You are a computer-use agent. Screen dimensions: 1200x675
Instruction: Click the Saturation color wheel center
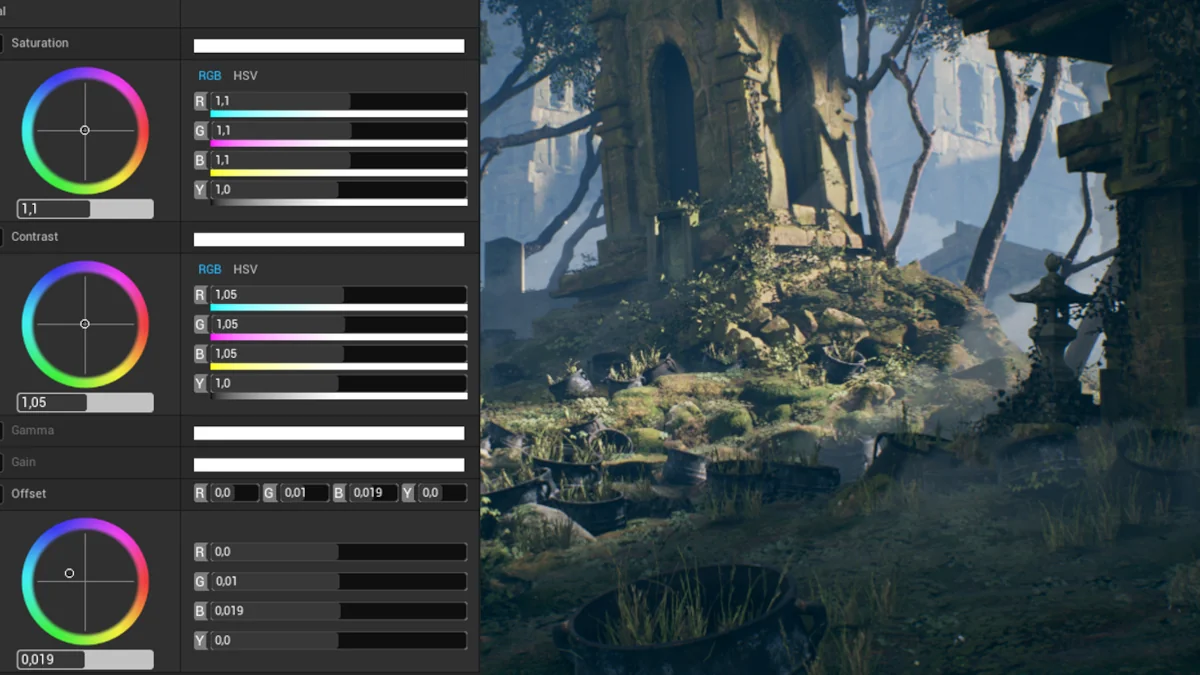(85, 130)
